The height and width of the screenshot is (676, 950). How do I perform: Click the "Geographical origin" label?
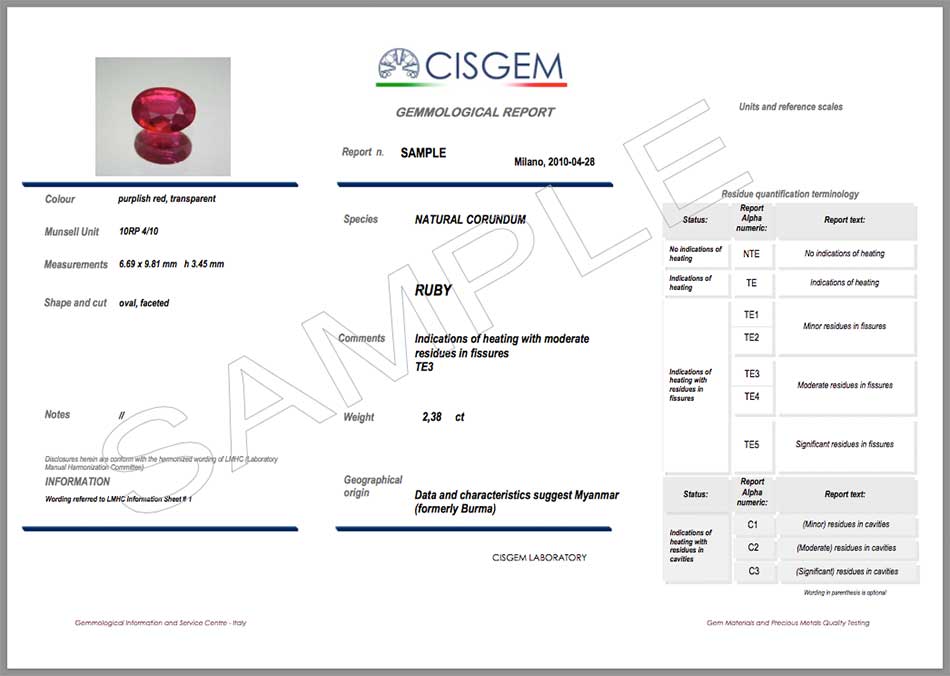pyautogui.click(x=373, y=486)
